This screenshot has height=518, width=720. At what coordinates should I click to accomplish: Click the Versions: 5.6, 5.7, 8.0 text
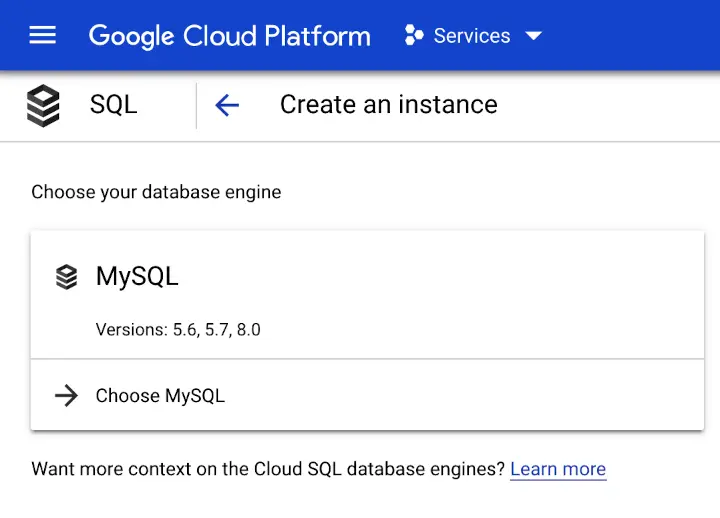click(178, 329)
